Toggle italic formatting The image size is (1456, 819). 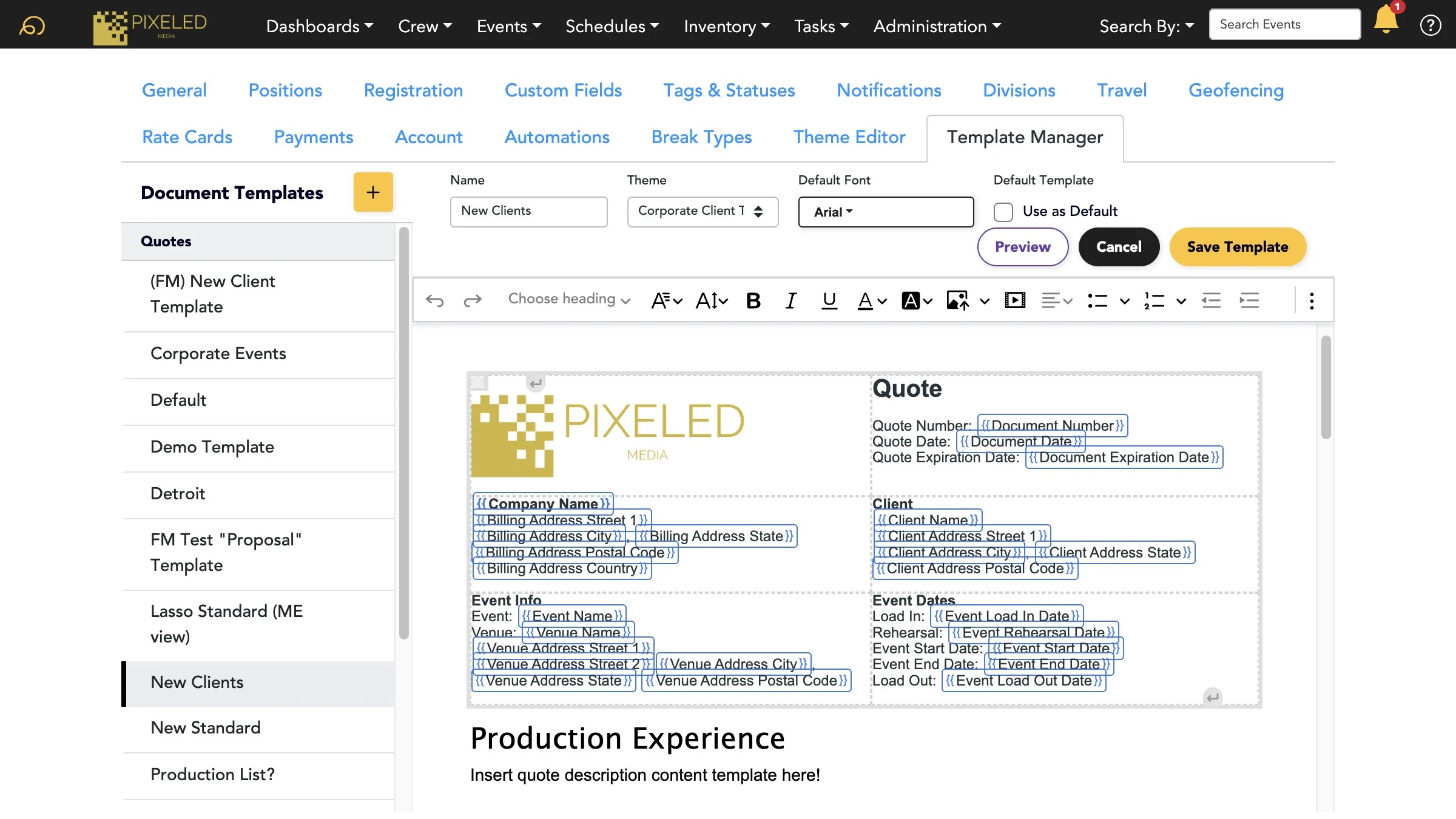click(x=790, y=300)
